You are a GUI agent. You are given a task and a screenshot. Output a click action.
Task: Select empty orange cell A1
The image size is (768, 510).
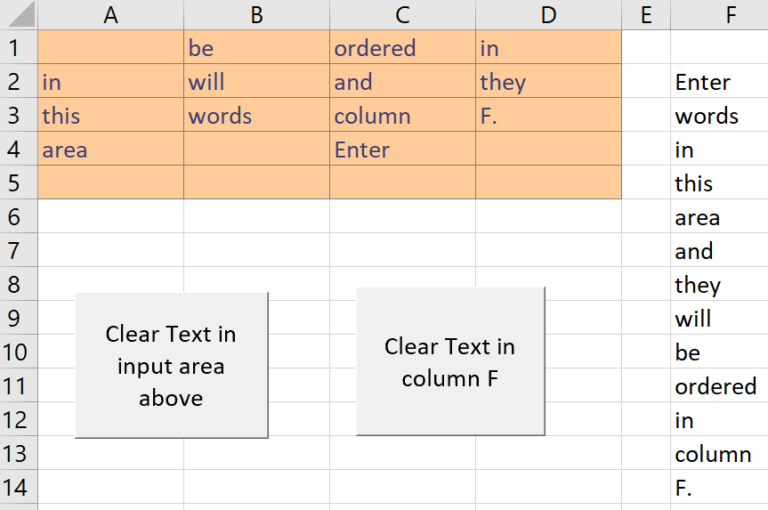[111, 47]
